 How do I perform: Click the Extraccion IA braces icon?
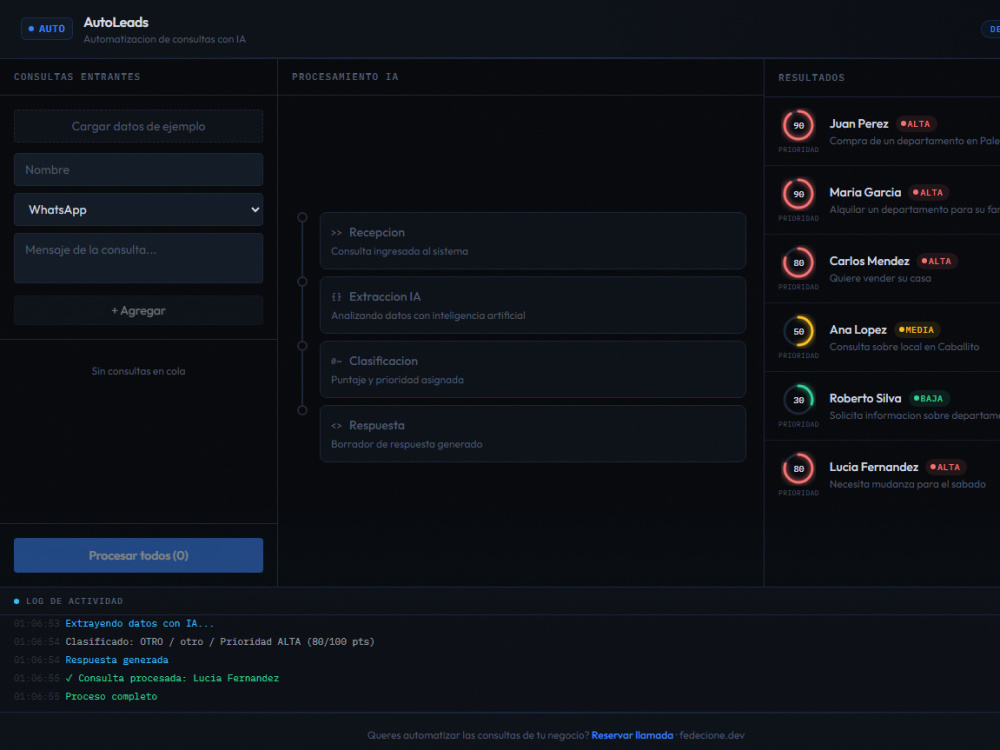coord(337,297)
